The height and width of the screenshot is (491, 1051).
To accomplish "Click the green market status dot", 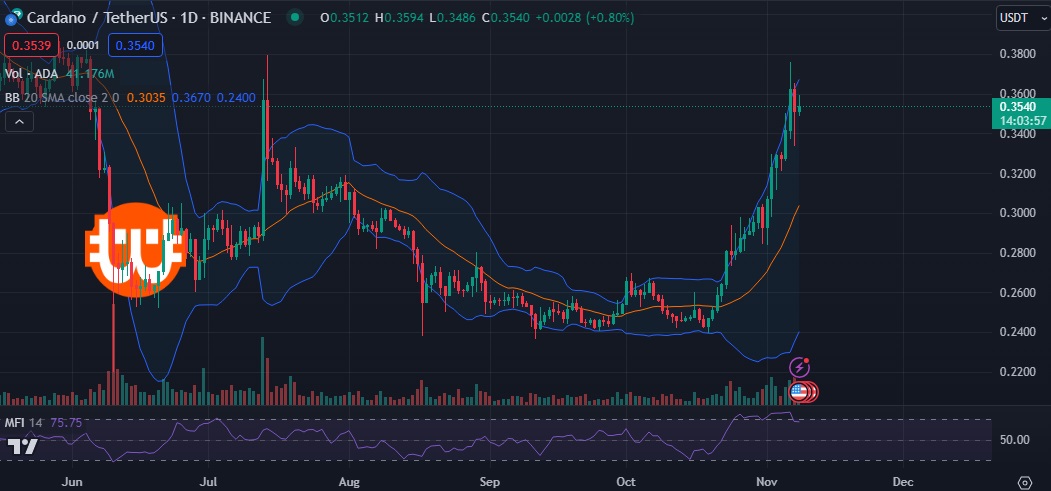I will tap(294, 18).
